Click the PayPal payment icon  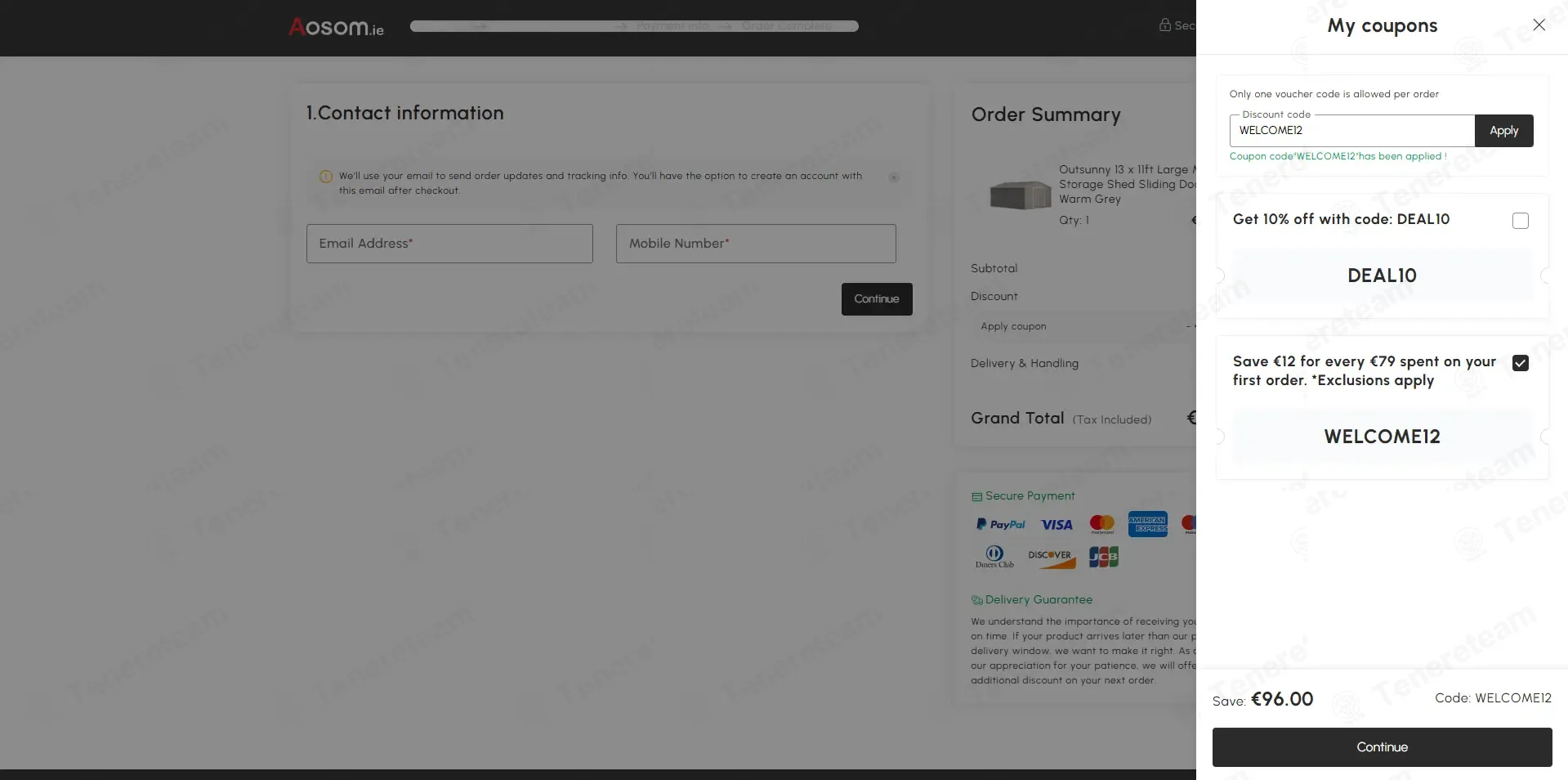pos(1000,524)
